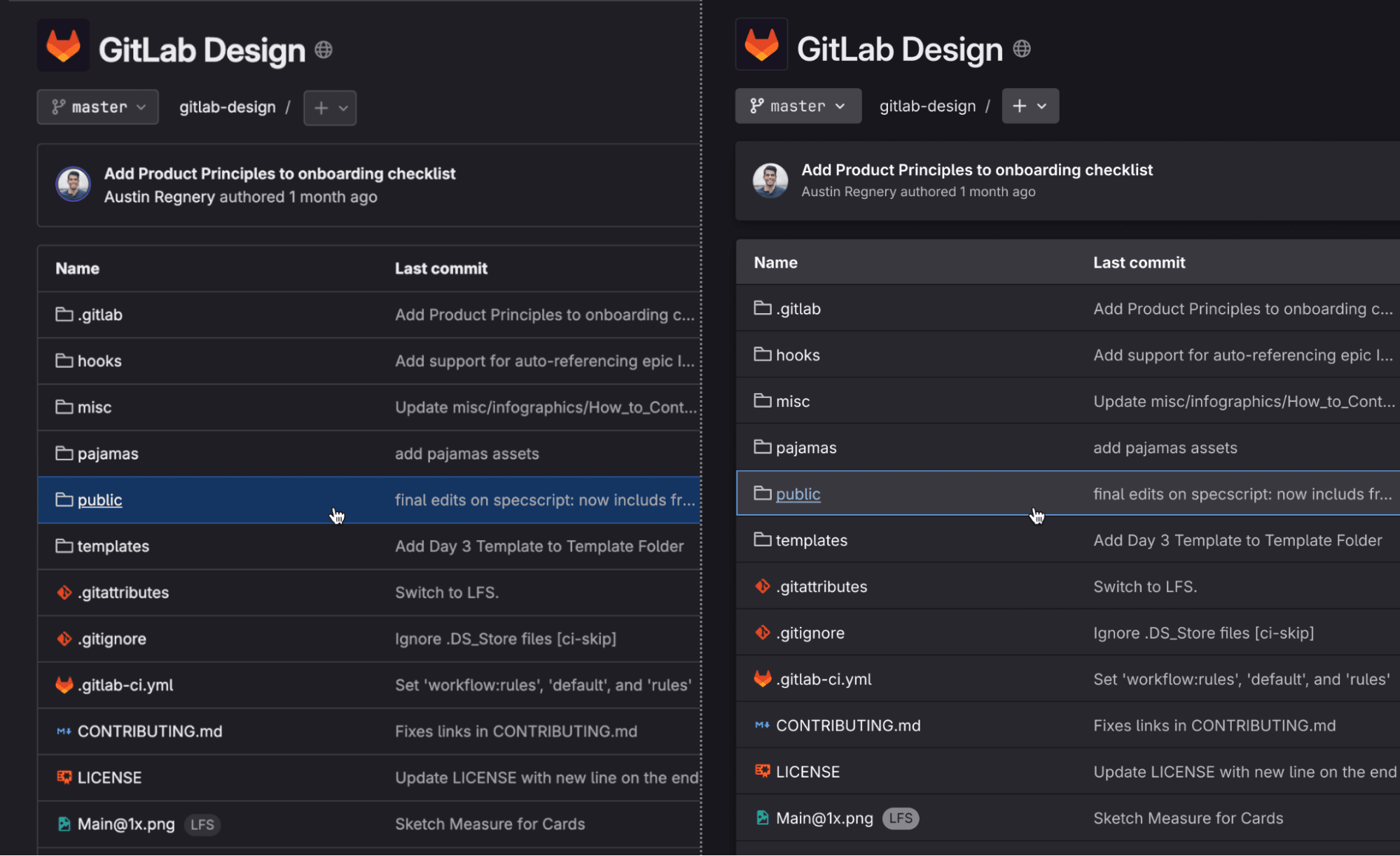The width and height of the screenshot is (1400, 856).
Task: Open the master branch selector in right panel
Action: tap(798, 106)
